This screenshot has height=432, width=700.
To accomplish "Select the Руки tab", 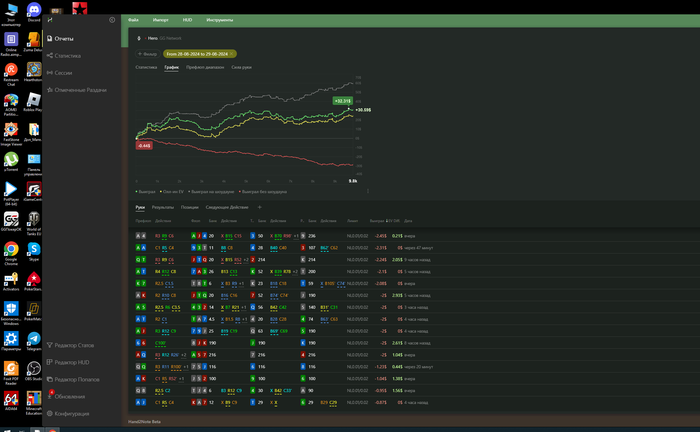I will [140, 208].
